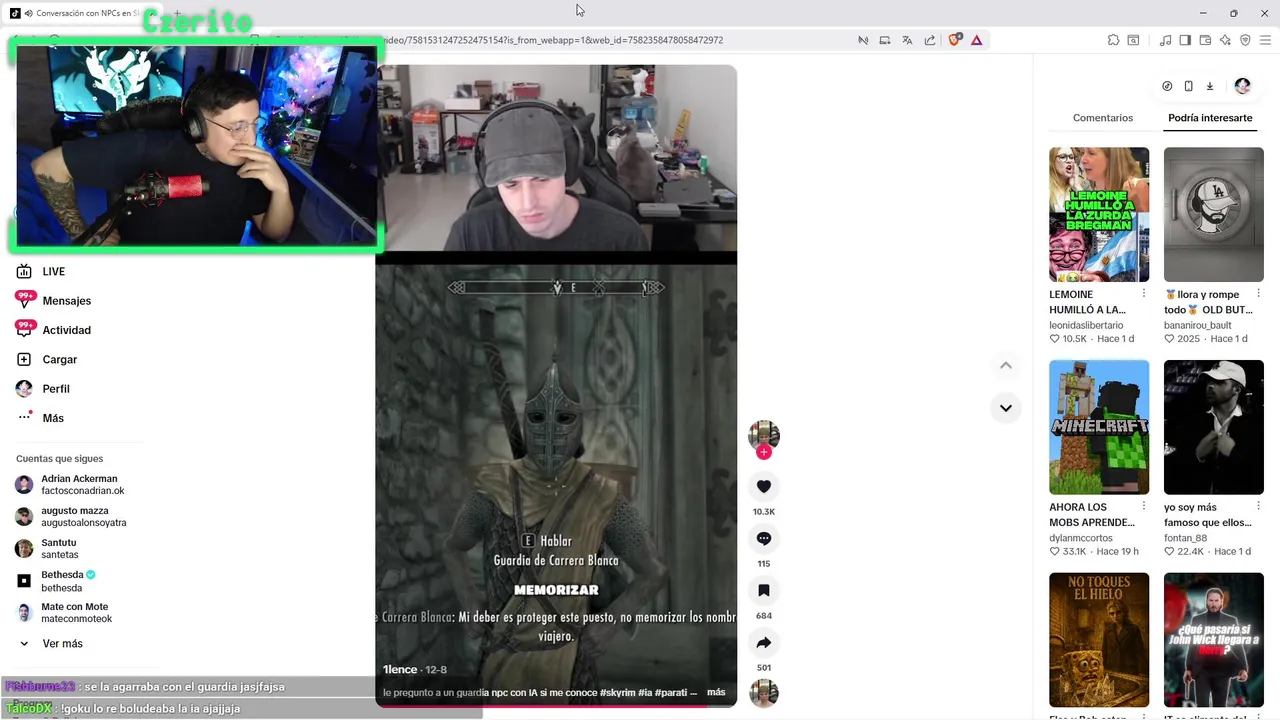
Task: Click the TikTok download app icon
Action: tap(1209, 86)
